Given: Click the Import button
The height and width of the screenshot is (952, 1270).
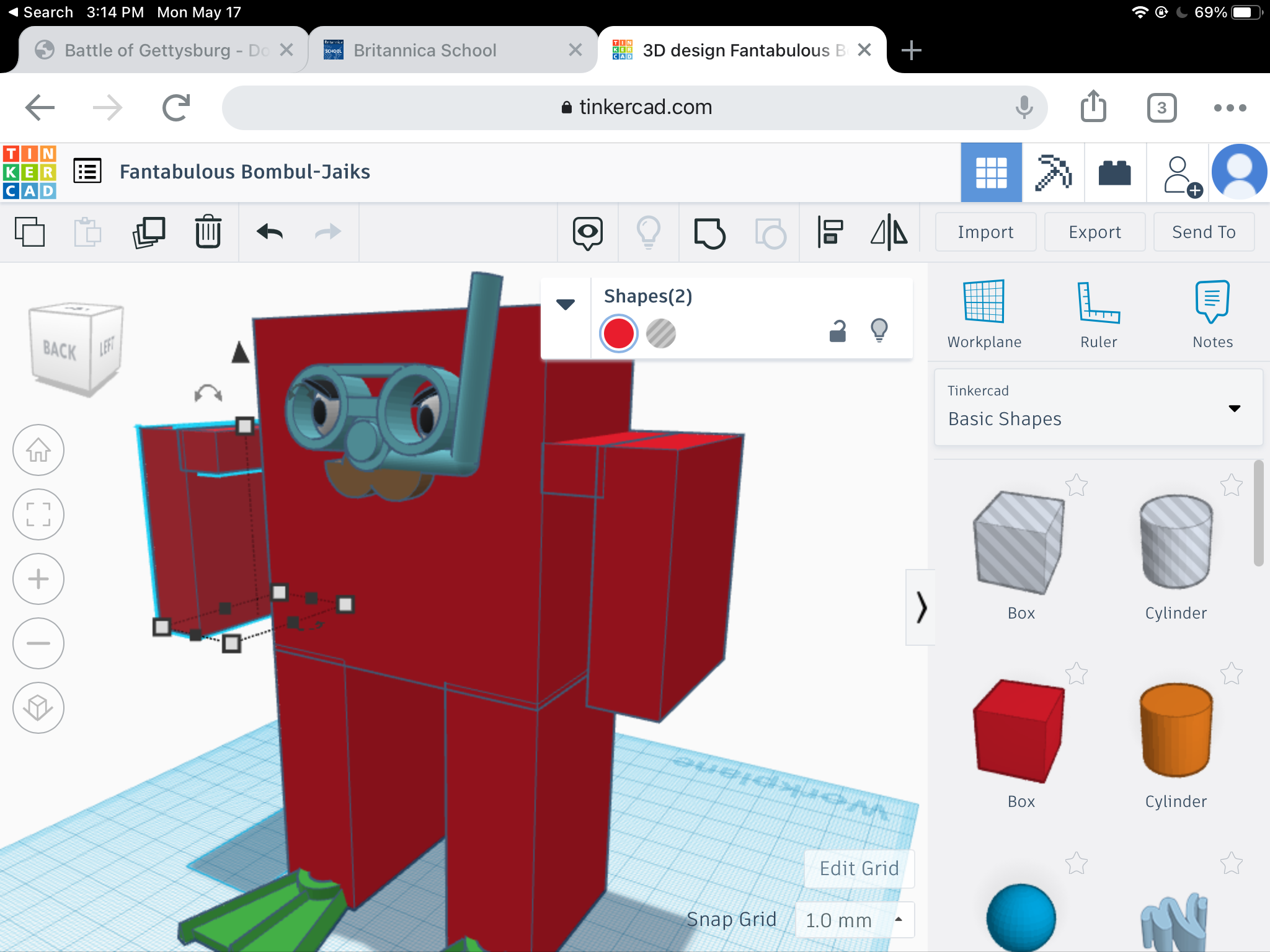Looking at the screenshot, I should click(x=985, y=232).
